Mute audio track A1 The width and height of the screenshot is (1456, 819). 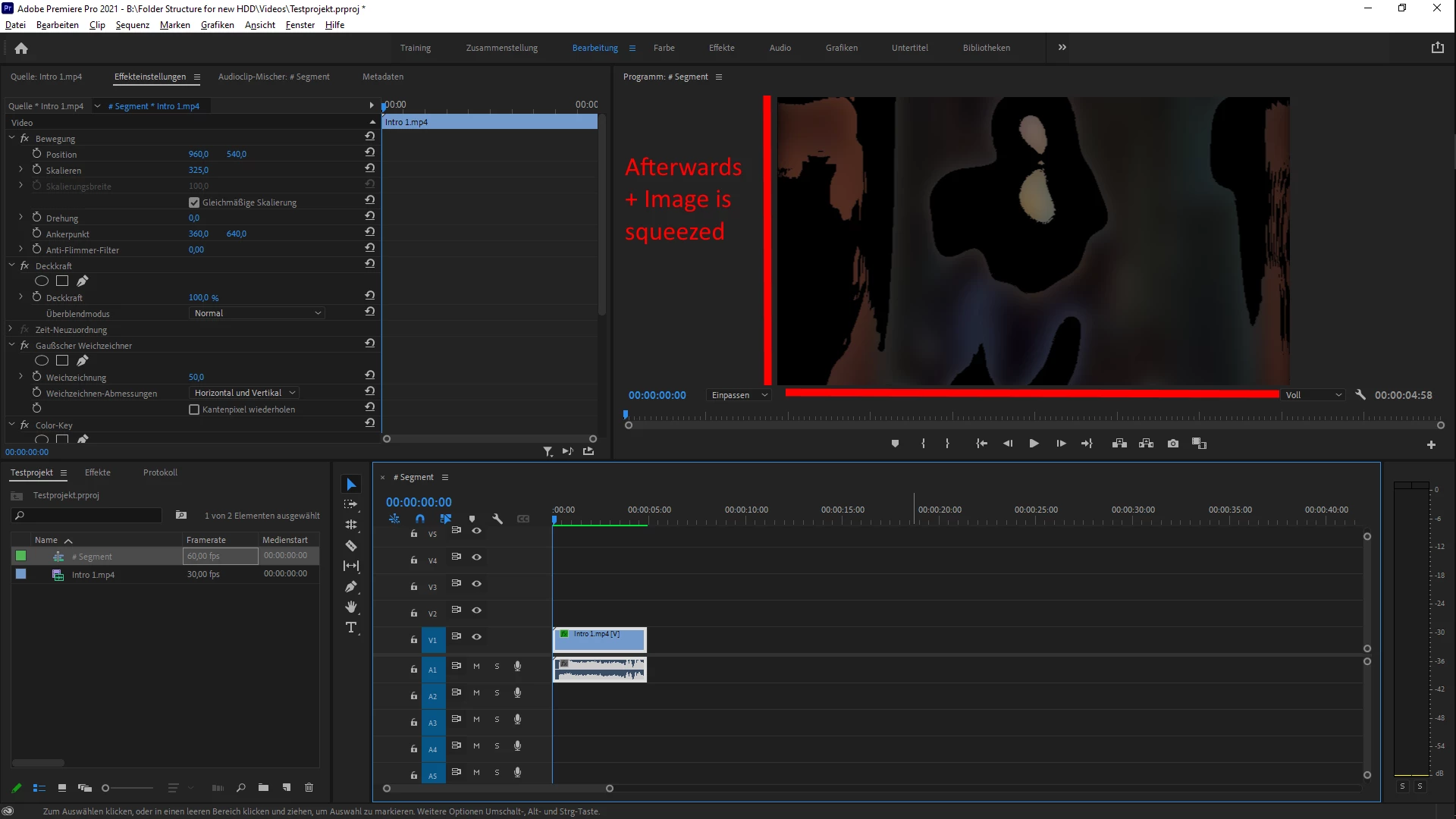coord(476,667)
